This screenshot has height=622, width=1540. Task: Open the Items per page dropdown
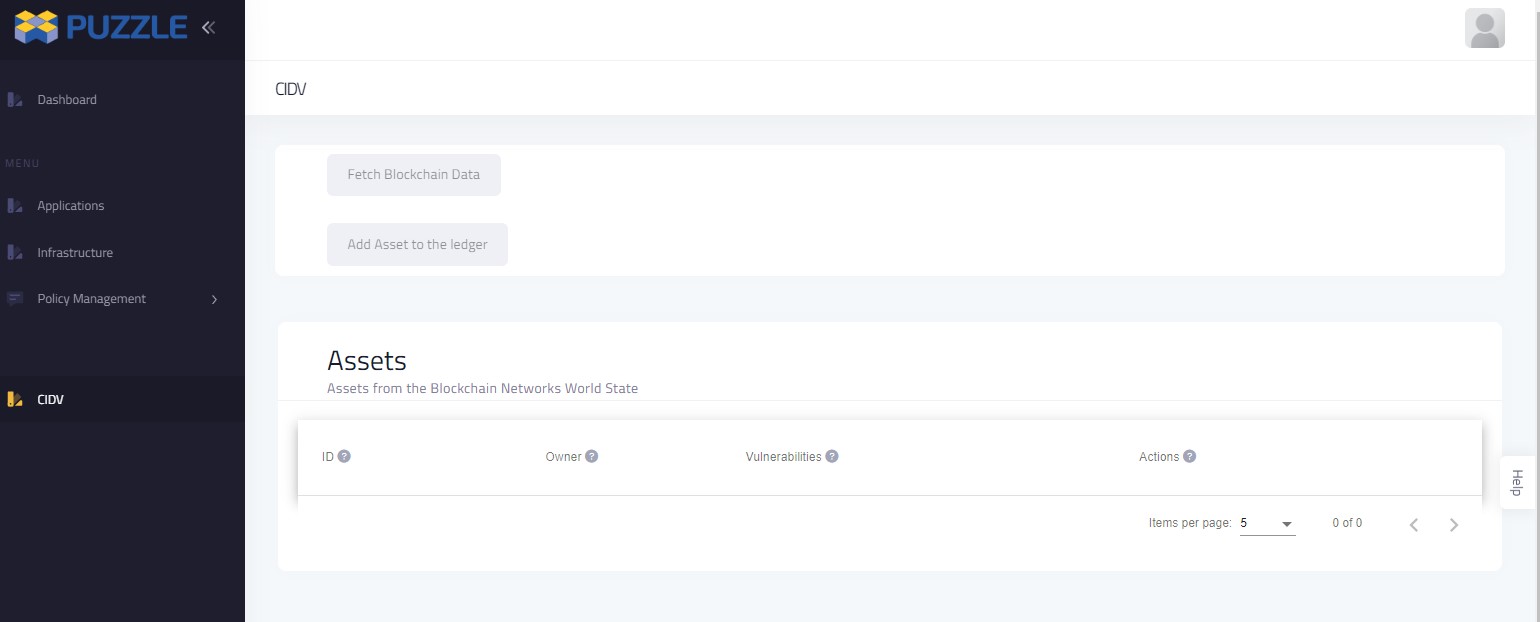[x=1267, y=523]
